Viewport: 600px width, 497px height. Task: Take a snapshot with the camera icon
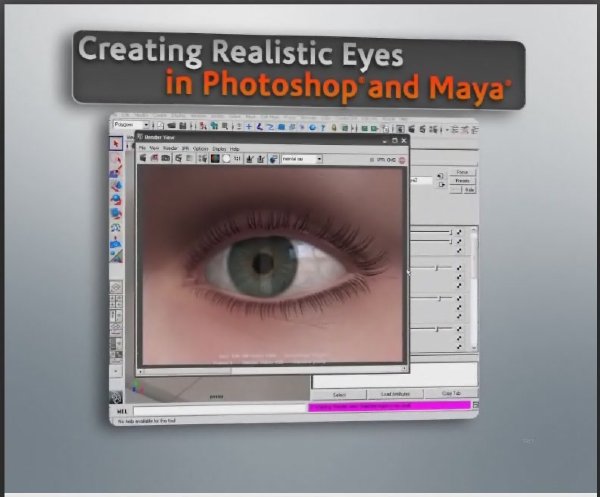(166, 158)
